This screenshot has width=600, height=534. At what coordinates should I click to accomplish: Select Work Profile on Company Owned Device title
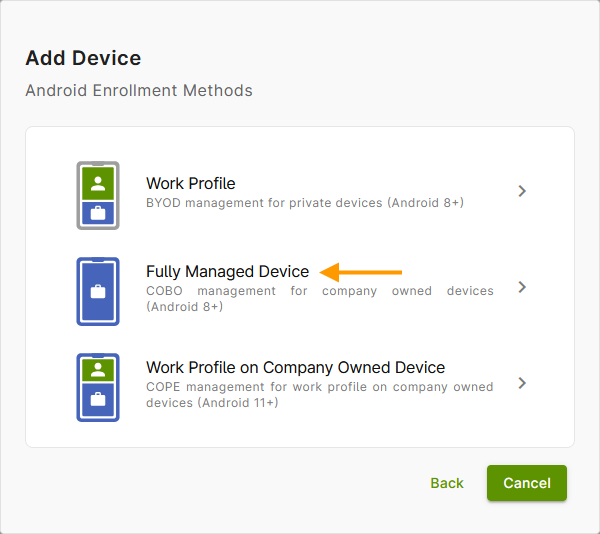[x=295, y=368]
